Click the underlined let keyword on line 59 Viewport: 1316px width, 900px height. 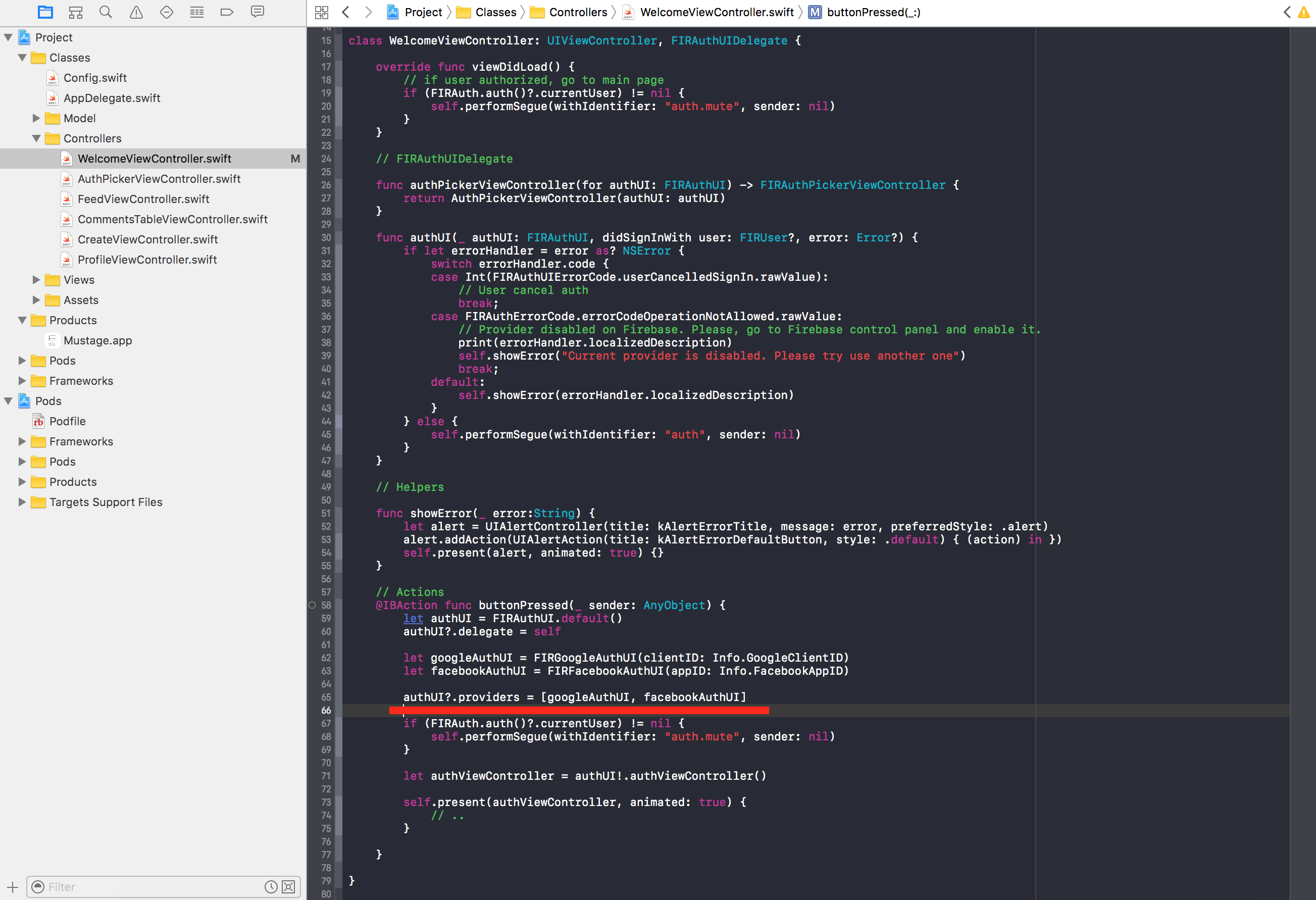pos(413,619)
